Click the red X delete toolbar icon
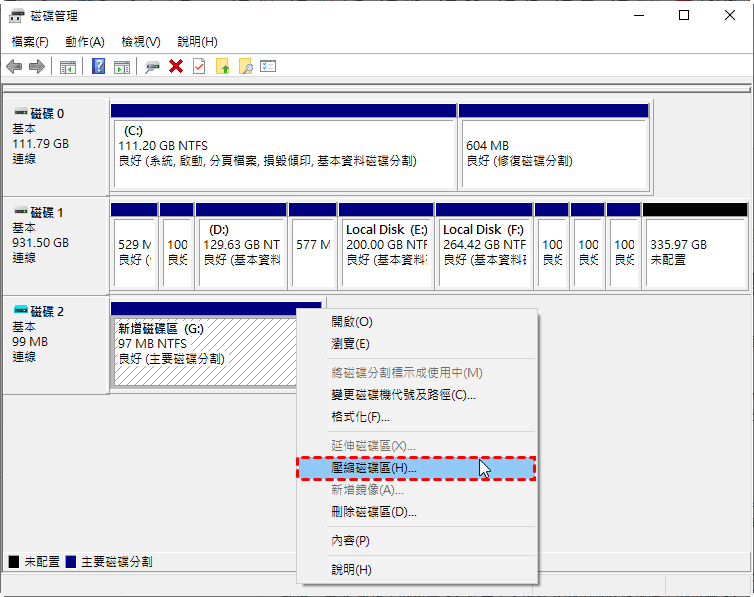This screenshot has width=754, height=597. 176,67
